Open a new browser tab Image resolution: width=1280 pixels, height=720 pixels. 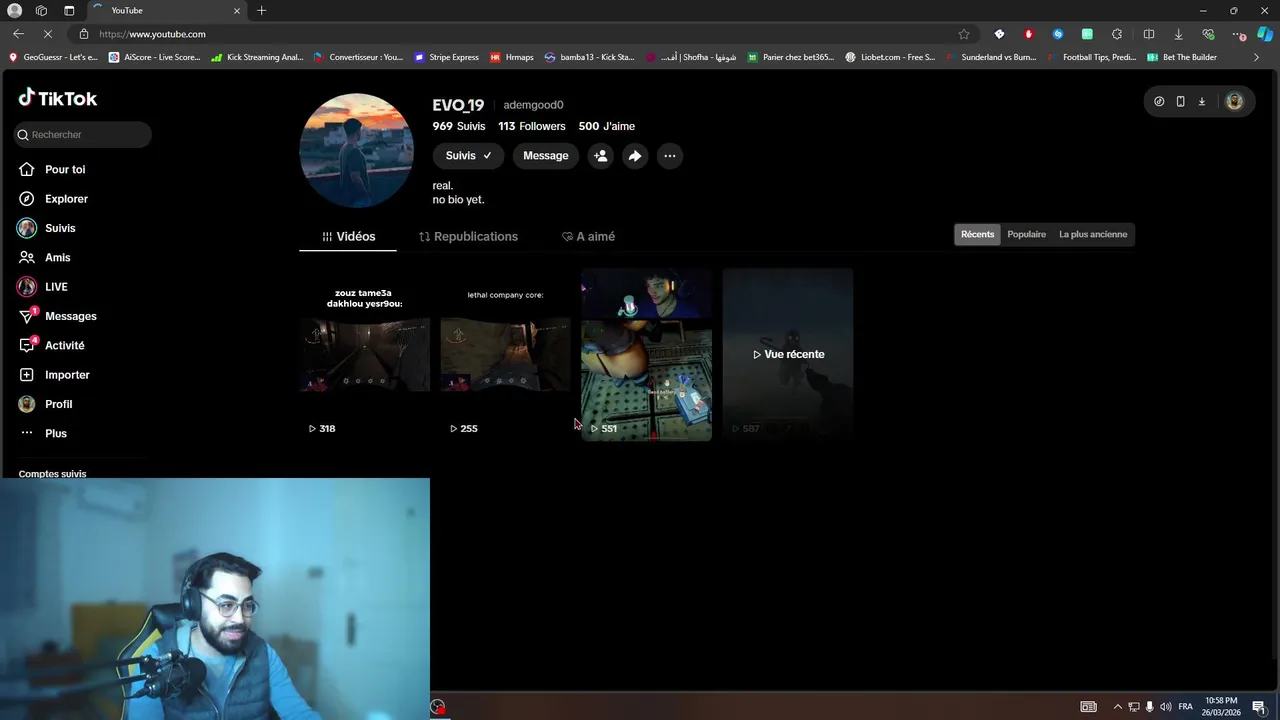262,10
